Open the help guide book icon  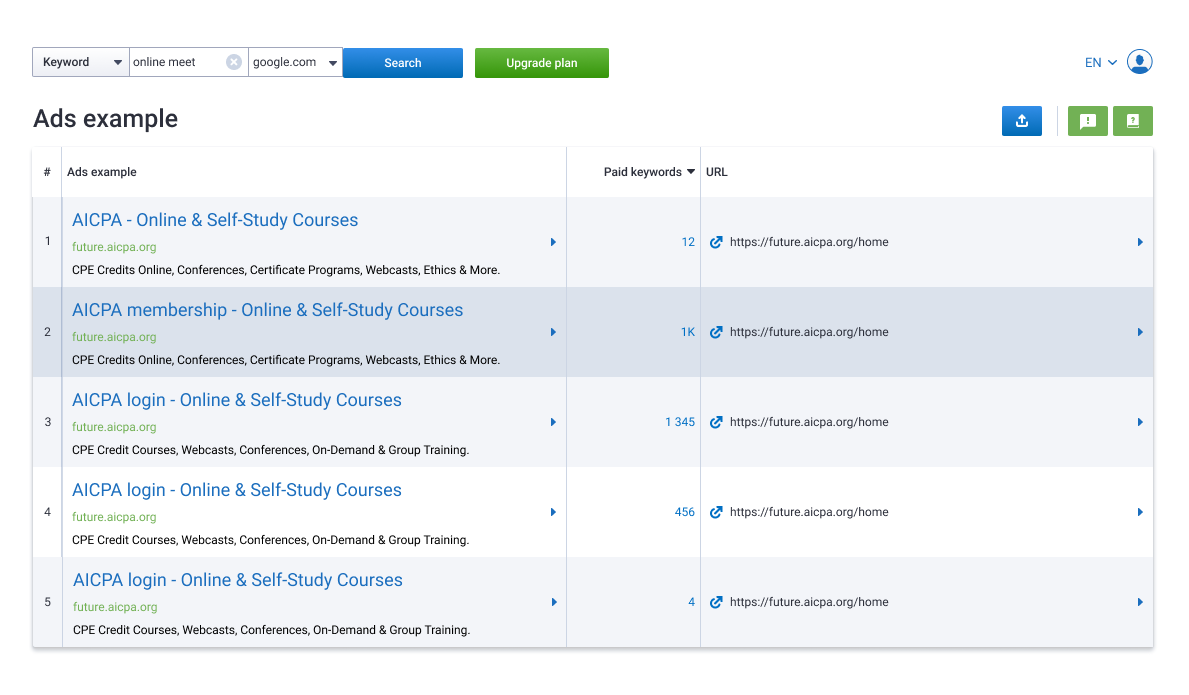[1132, 121]
